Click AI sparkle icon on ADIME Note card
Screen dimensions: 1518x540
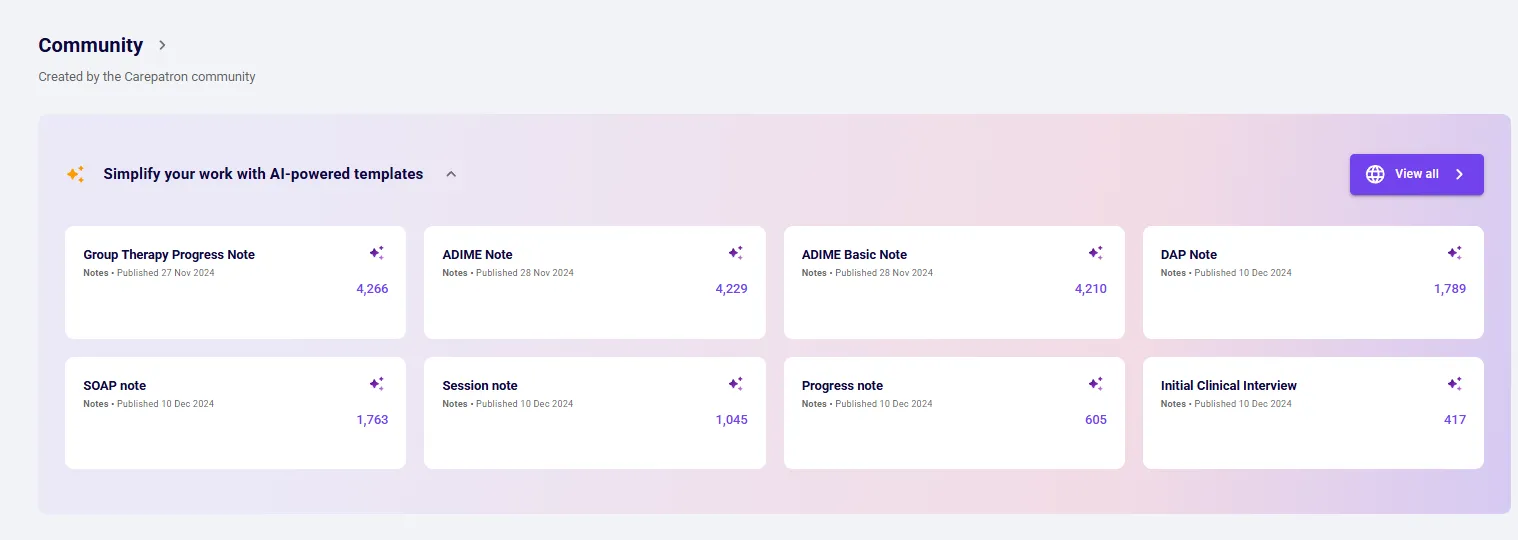(735, 253)
